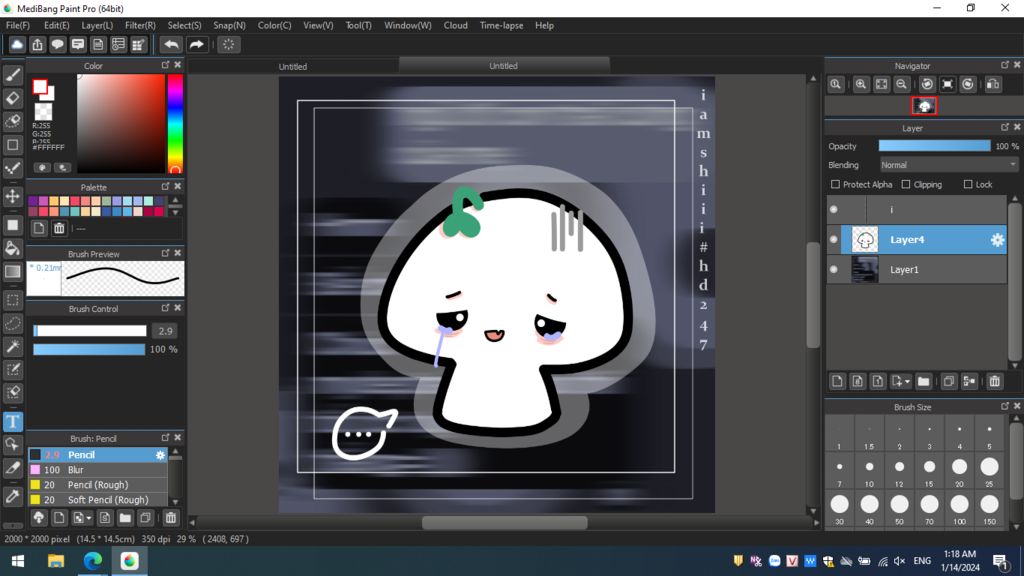Undock the Brush Preview panel
Image resolution: width=1024 pixels, height=576 pixels.
point(165,253)
